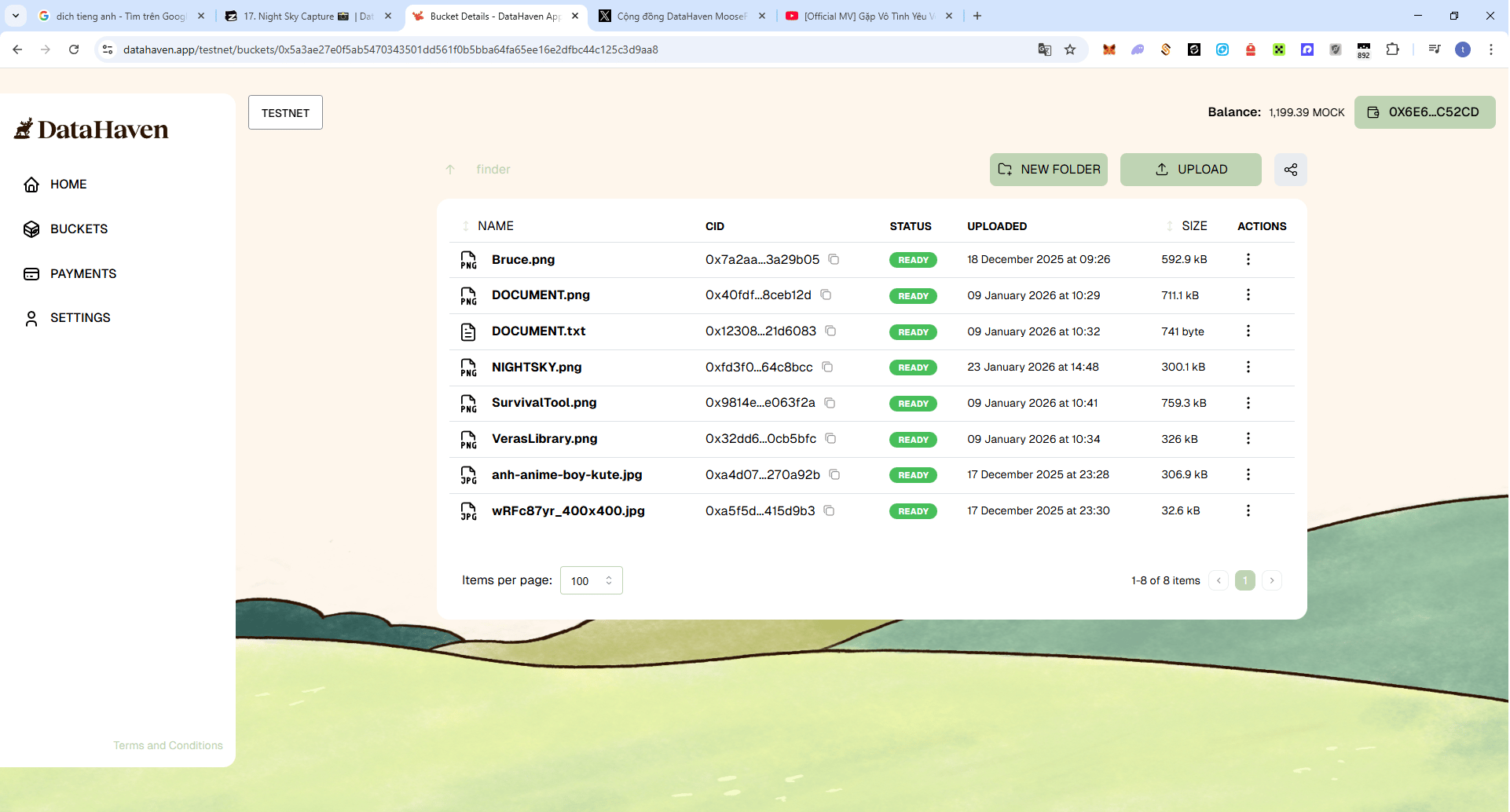Go up one level with arrow icon
This screenshot has width=1510, height=812.
pyautogui.click(x=450, y=170)
